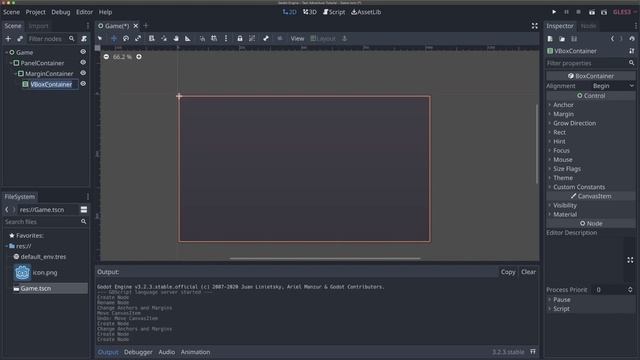The width and height of the screenshot is (640, 360).
Task: Toggle visibility of VBoxContainer node
Action: pyautogui.click(x=83, y=84)
